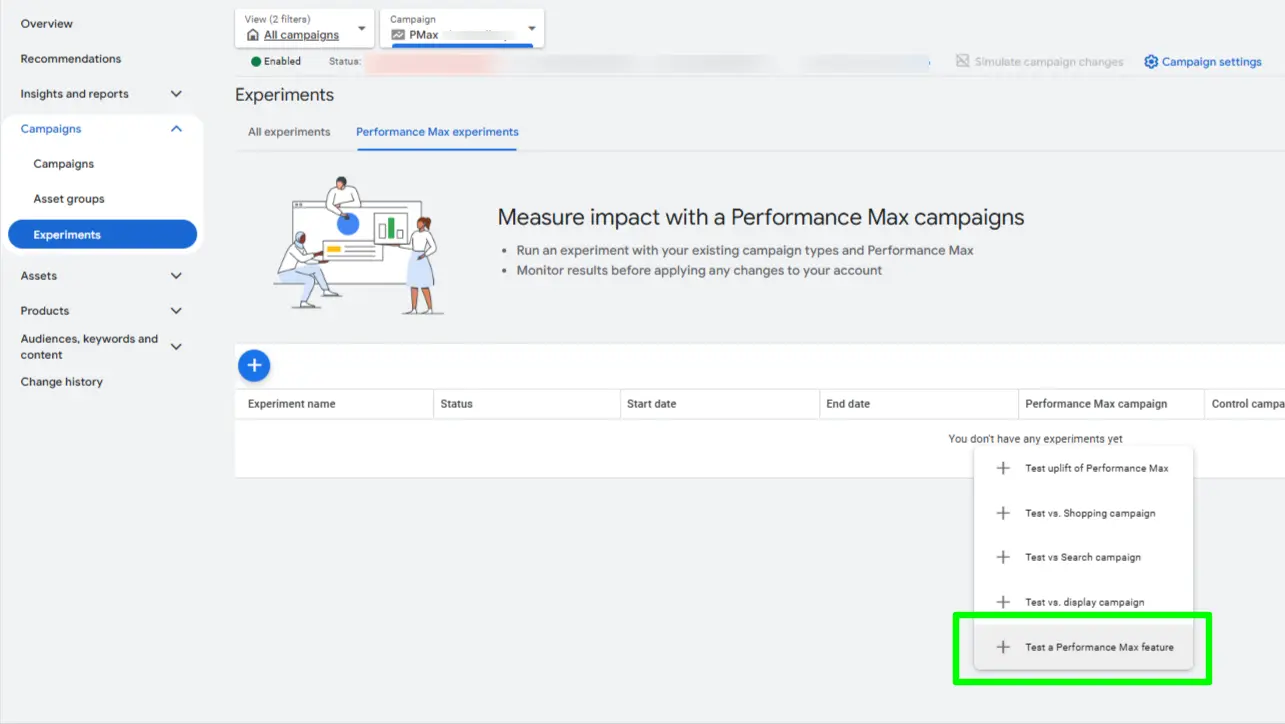Viewport: 1285px width, 724px height.
Task: Click the plus icon beside Test vs Search campaign
Action: point(1003,557)
